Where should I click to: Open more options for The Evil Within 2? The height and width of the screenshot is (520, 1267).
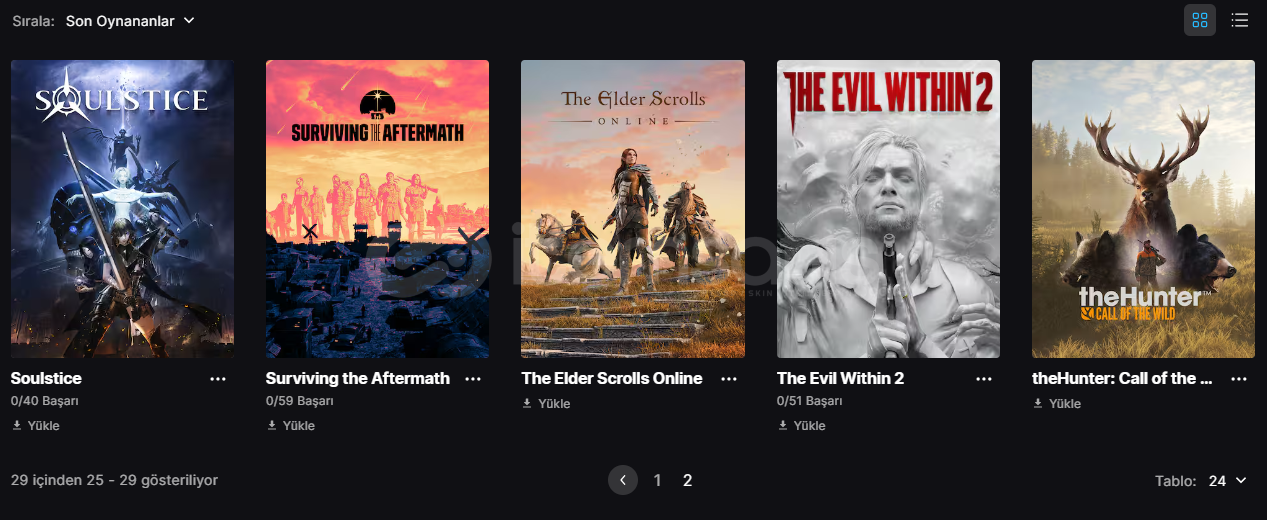click(984, 379)
